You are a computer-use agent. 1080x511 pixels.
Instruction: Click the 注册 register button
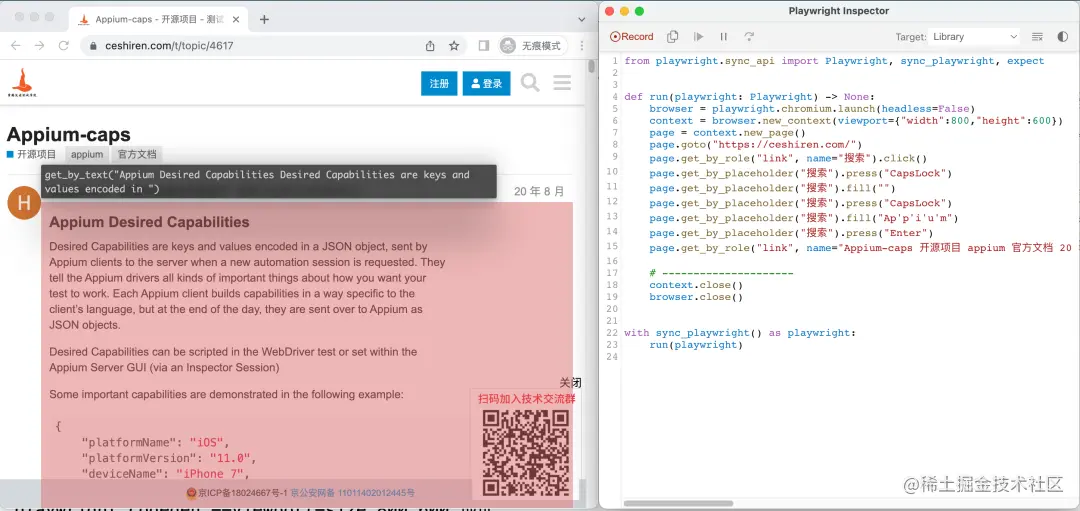coord(439,83)
